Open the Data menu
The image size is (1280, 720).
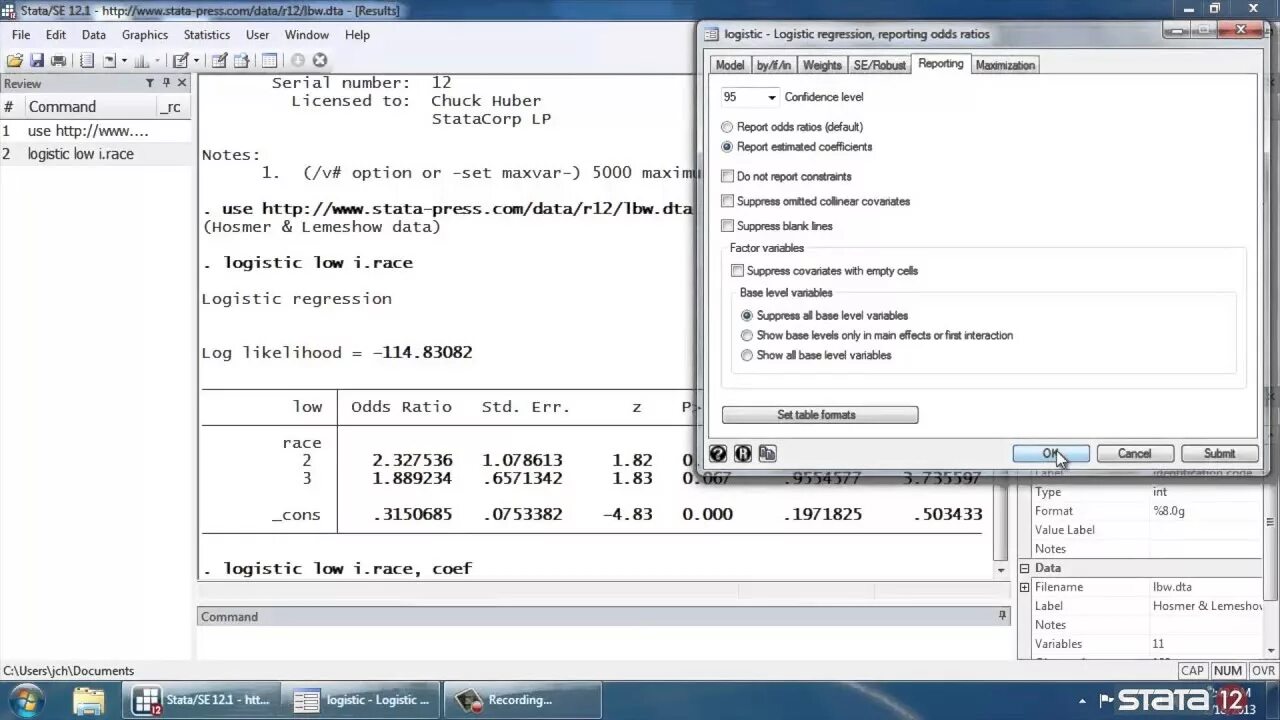point(94,35)
